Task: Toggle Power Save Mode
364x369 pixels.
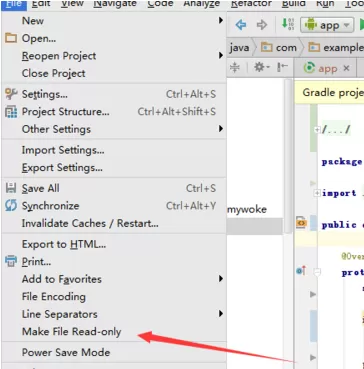Action: (114, 352)
